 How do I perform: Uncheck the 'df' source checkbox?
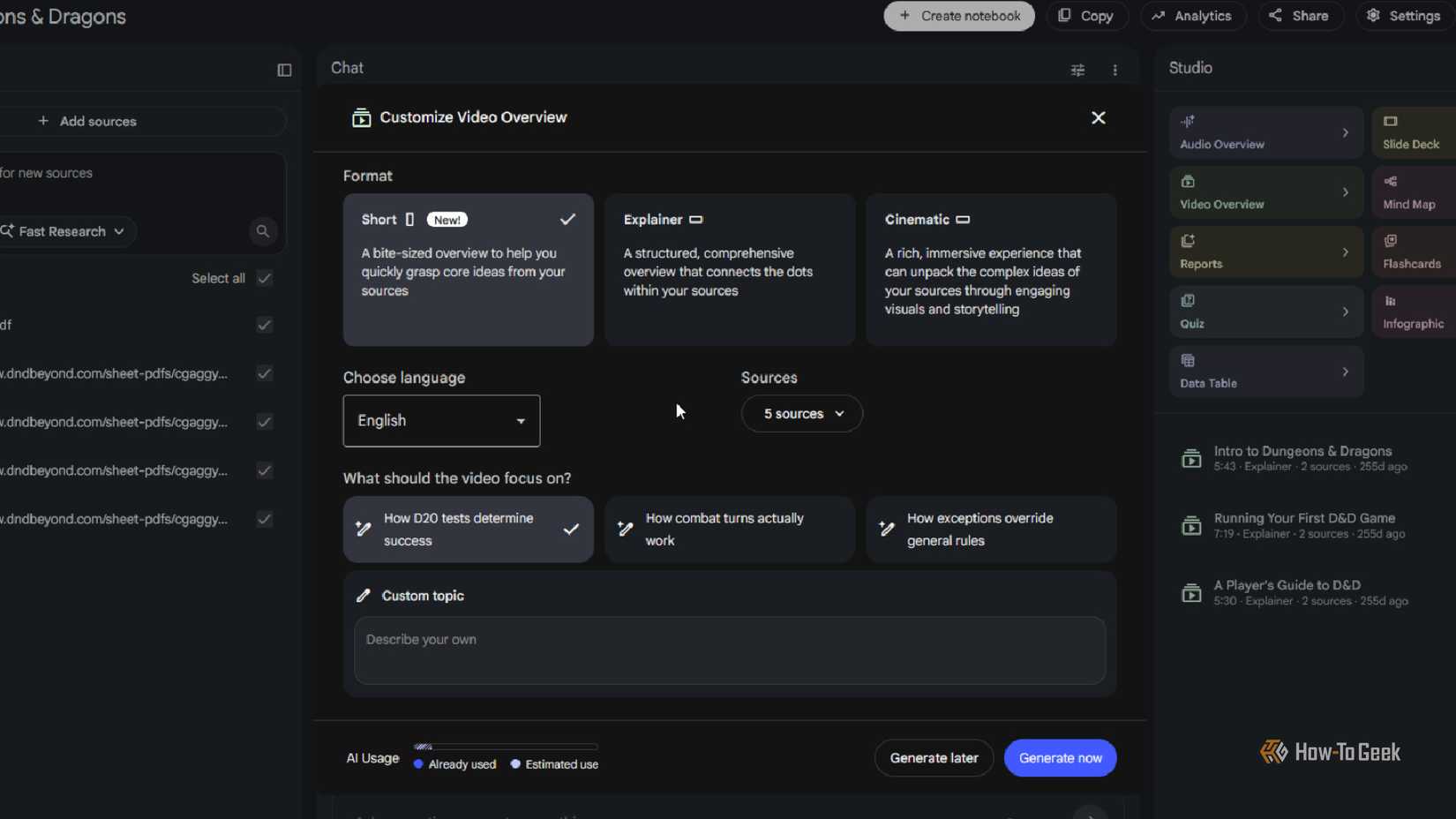(x=264, y=325)
